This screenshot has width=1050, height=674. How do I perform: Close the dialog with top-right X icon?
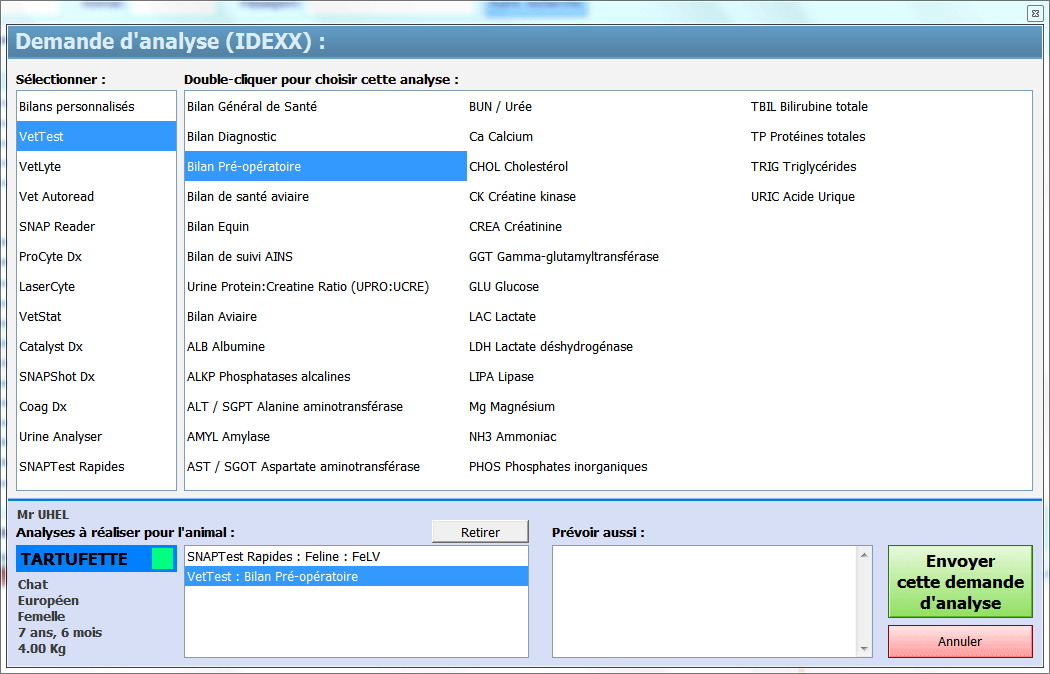click(1034, 13)
